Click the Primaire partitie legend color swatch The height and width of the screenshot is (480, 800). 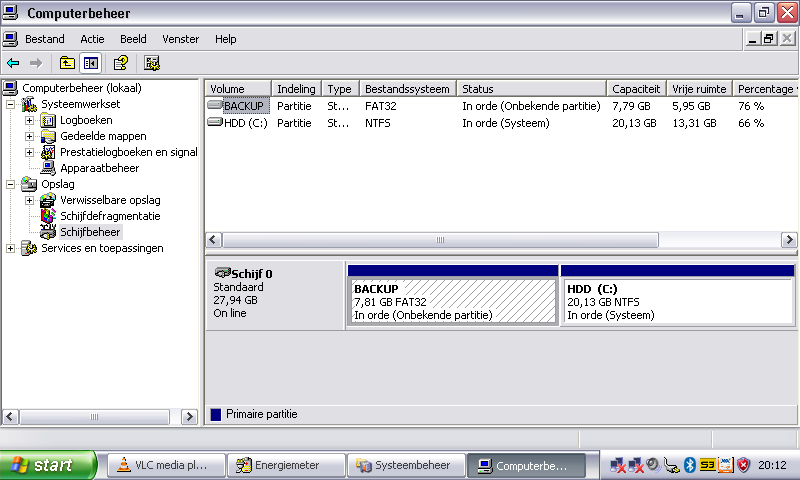[216, 414]
